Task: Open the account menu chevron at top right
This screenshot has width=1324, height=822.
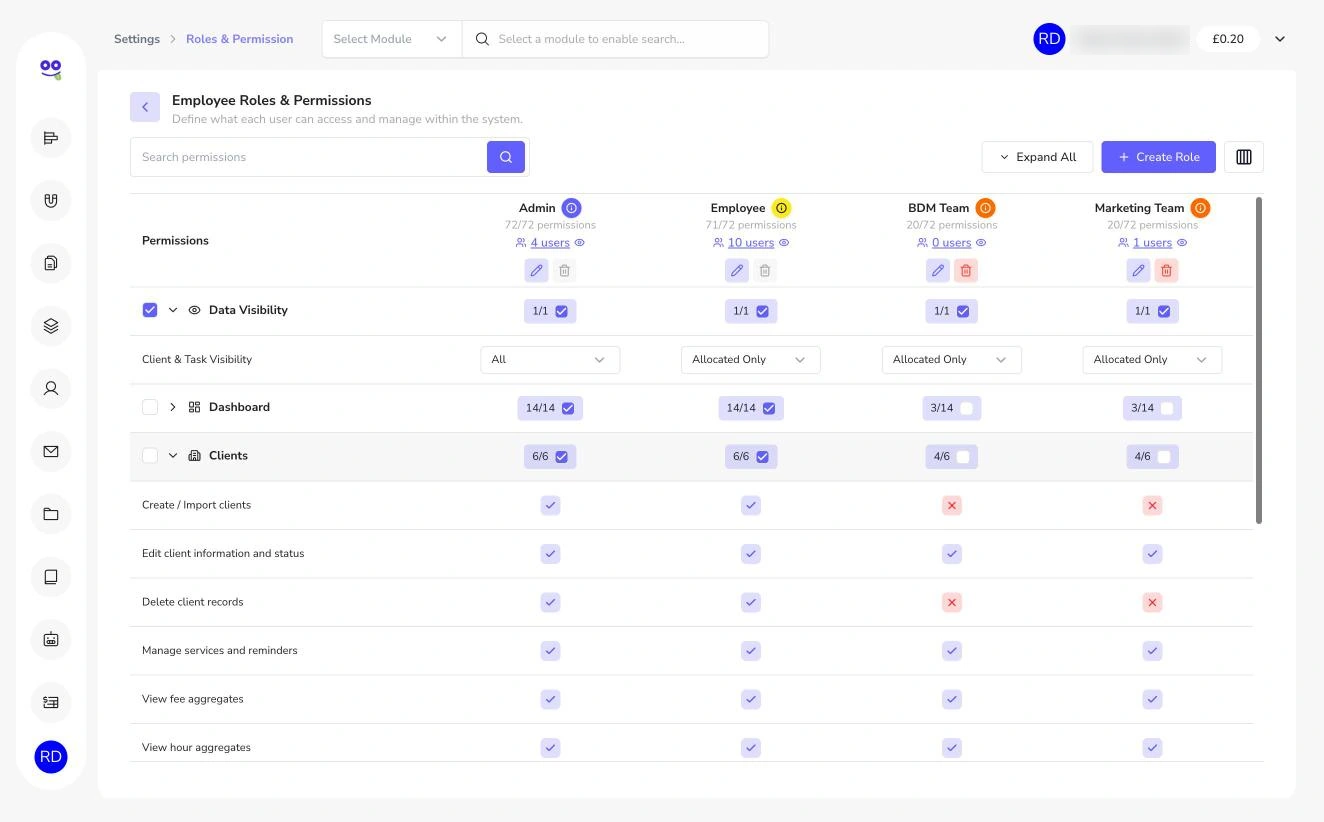Action: 1280,39
